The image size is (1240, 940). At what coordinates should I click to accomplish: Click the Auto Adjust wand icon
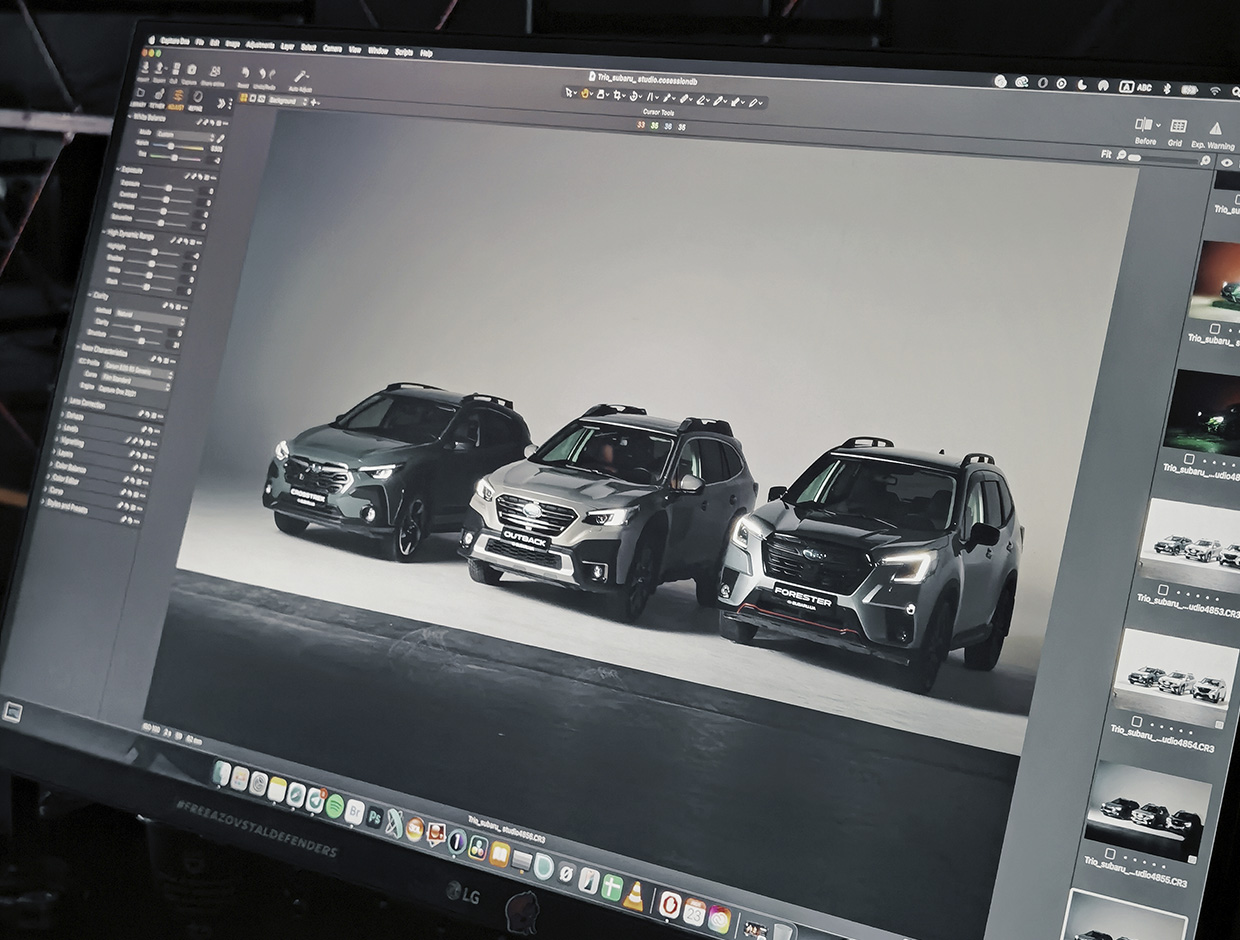click(301, 76)
